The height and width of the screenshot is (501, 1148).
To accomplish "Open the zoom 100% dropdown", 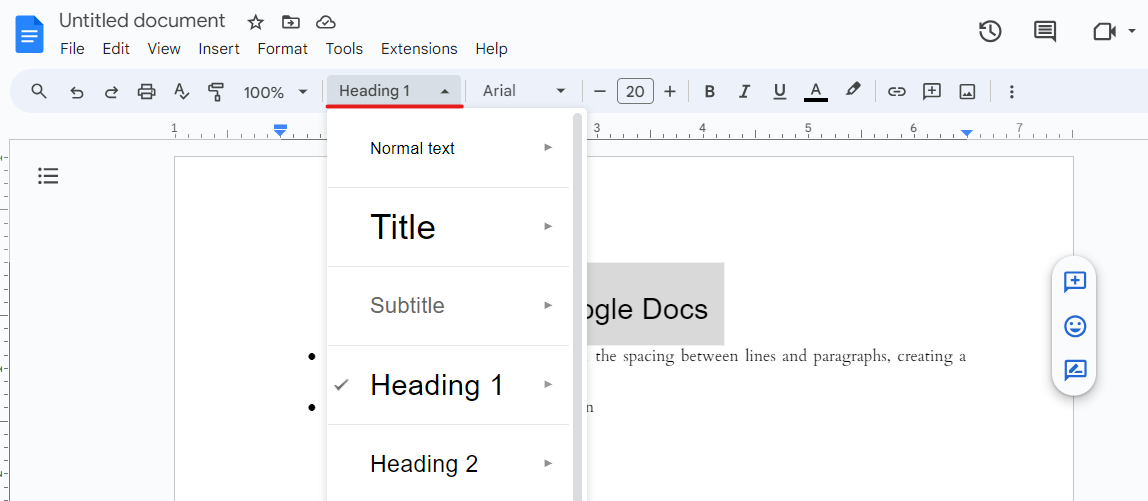I will tap(275, 92).
